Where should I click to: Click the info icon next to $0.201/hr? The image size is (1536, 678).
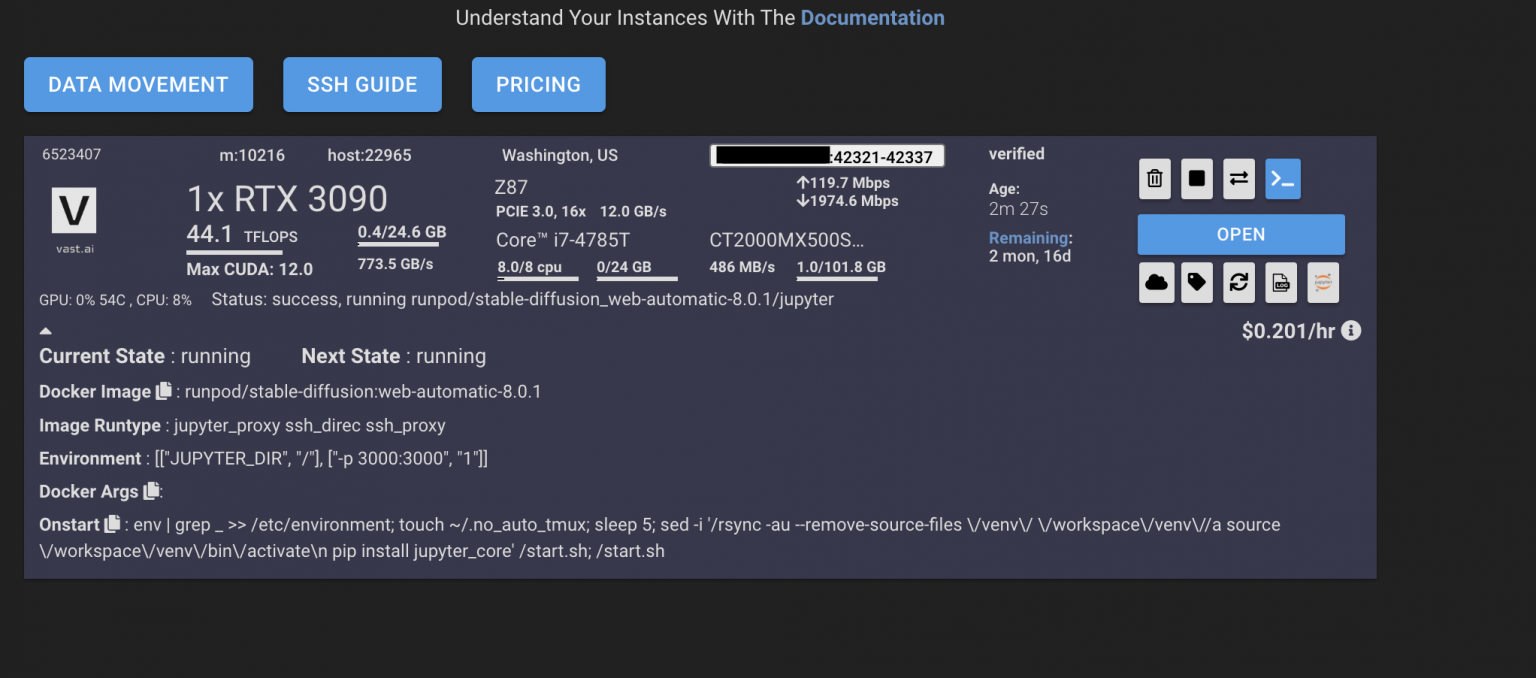coord(1351,330)
